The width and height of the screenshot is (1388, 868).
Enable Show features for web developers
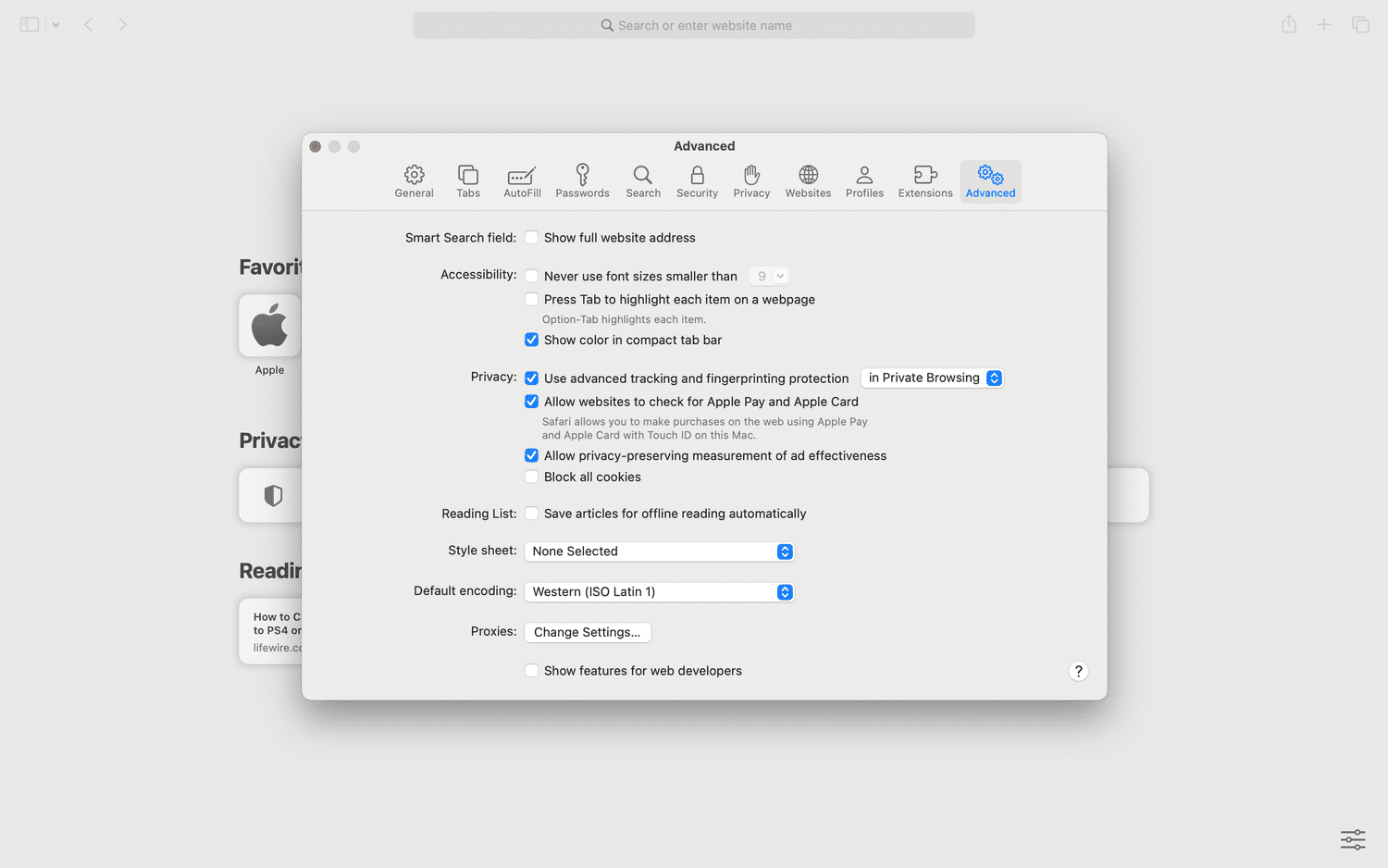[531, 671]
